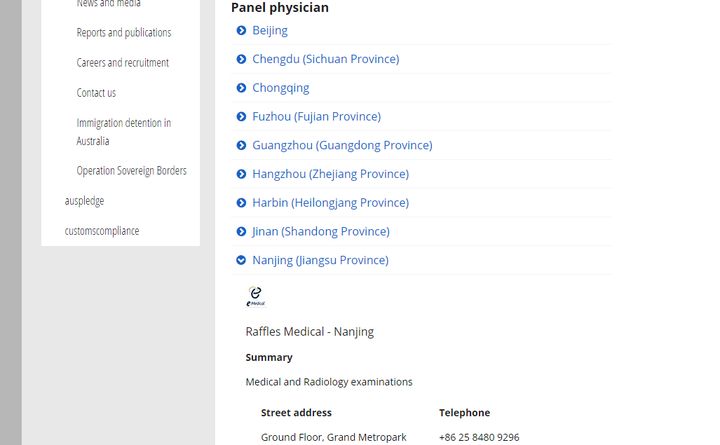Click arrow icon beside Guangzhou (Guangdong Province)
This screenshot has height=445, width=720.
pos(241,145)
